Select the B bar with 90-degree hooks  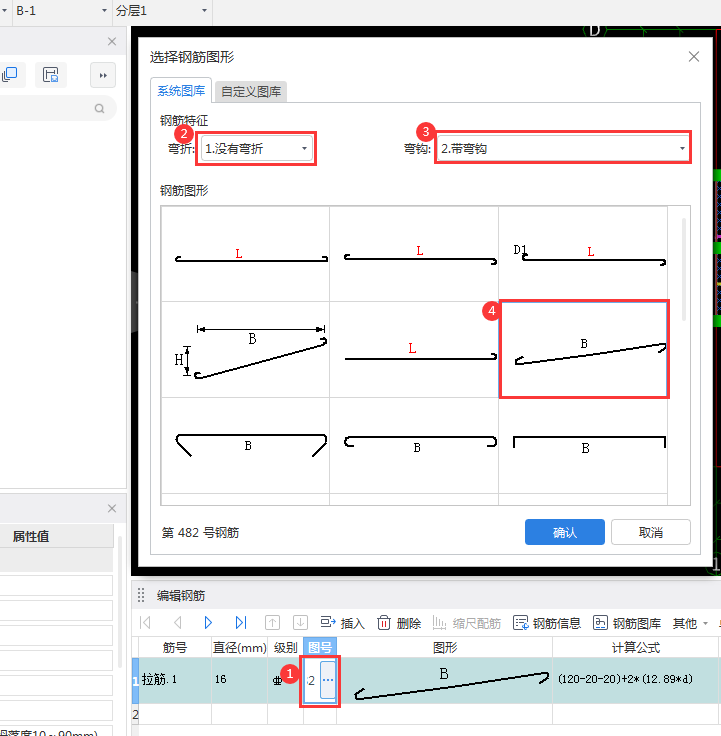point(583,445)
